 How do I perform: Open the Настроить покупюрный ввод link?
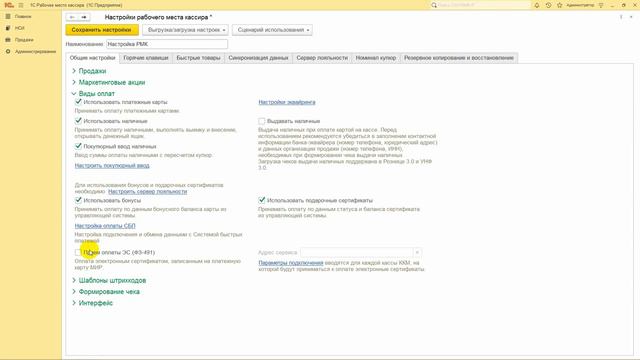[x=112, y=165]
